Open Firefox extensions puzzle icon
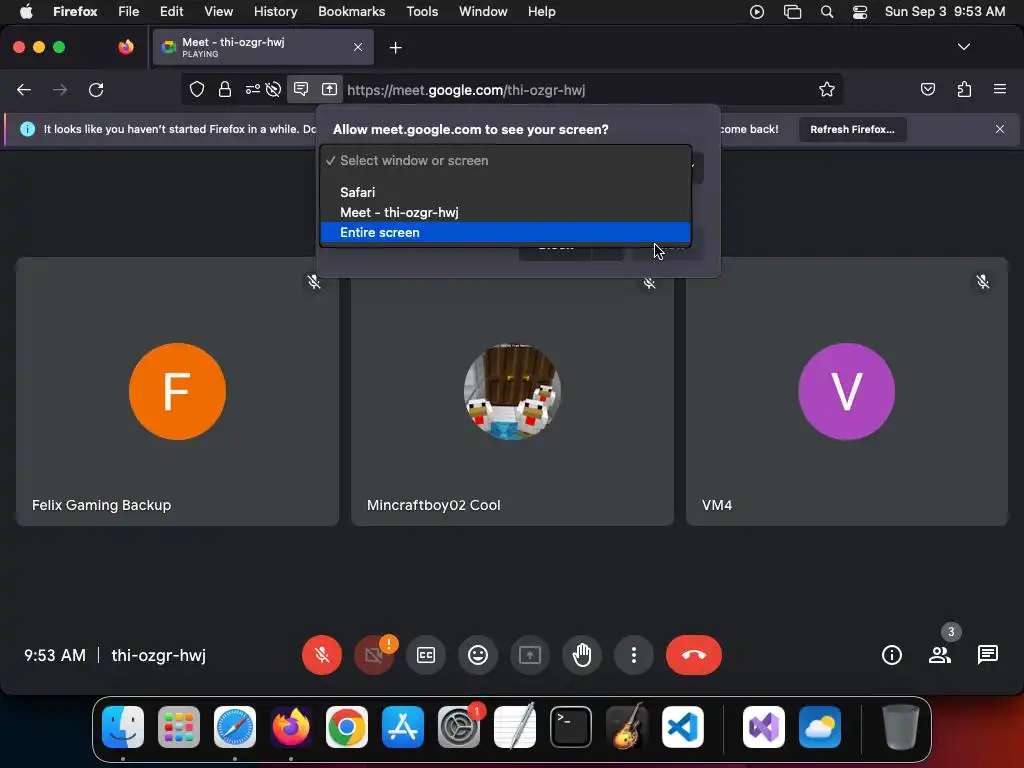 (x=965, y=89)
